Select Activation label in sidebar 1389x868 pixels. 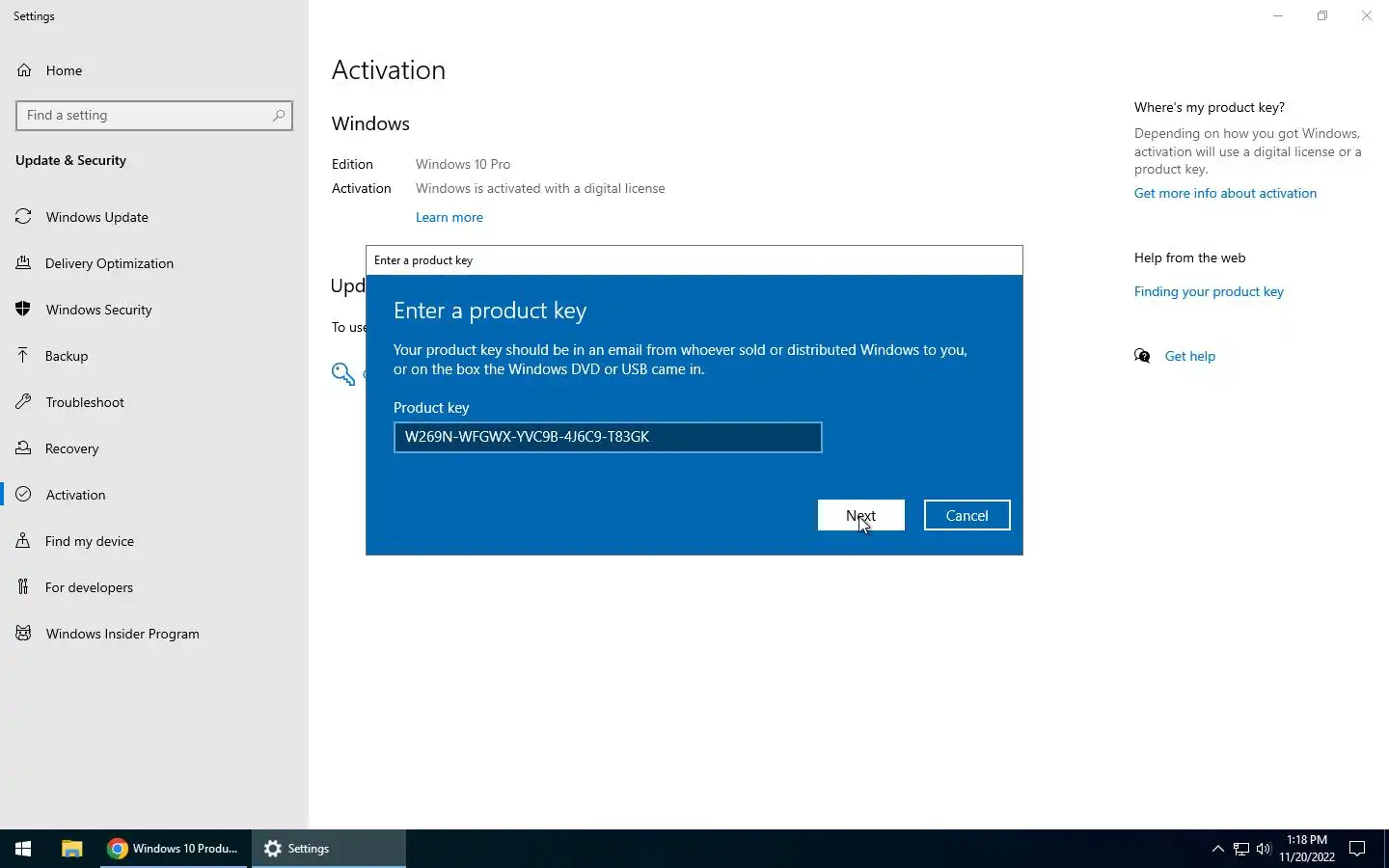76,495
